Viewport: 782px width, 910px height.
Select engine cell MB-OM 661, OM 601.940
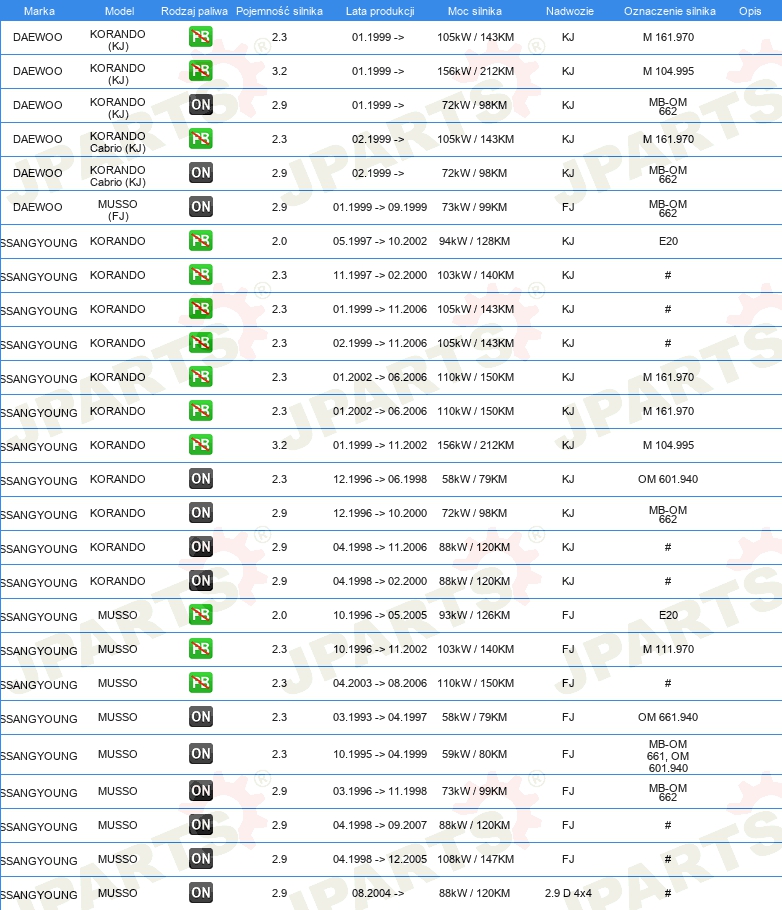(x=668, y=756)
